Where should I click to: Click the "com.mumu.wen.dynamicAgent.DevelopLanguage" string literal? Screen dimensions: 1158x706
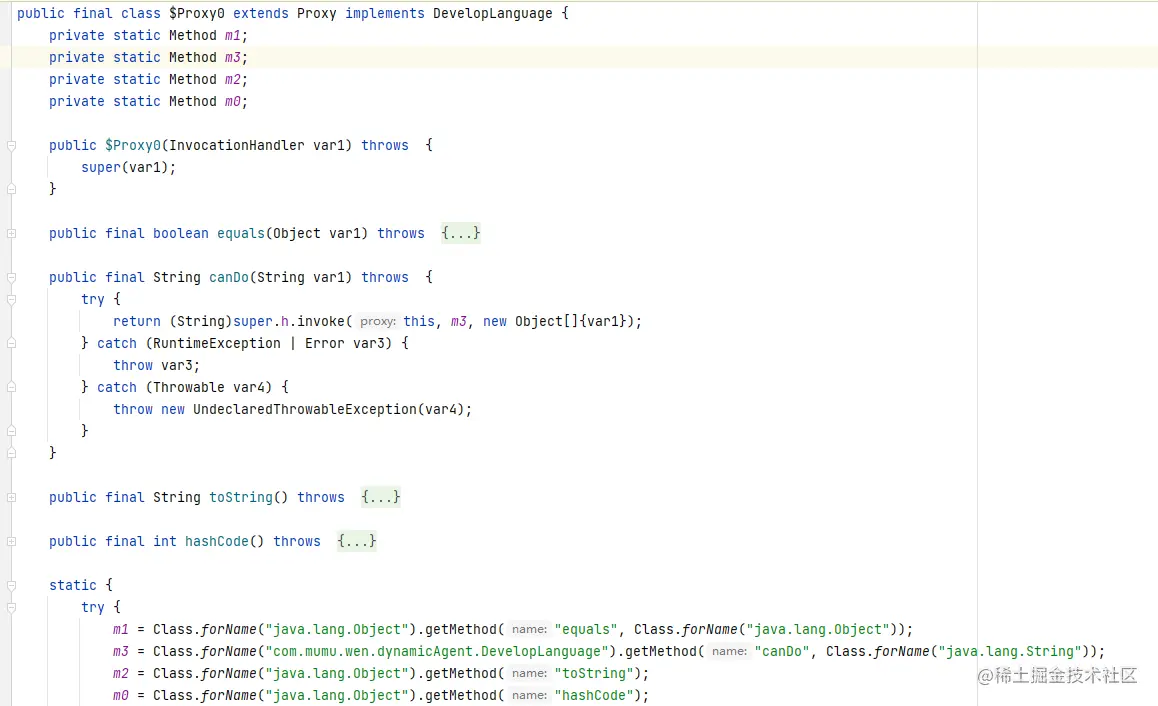437,651
